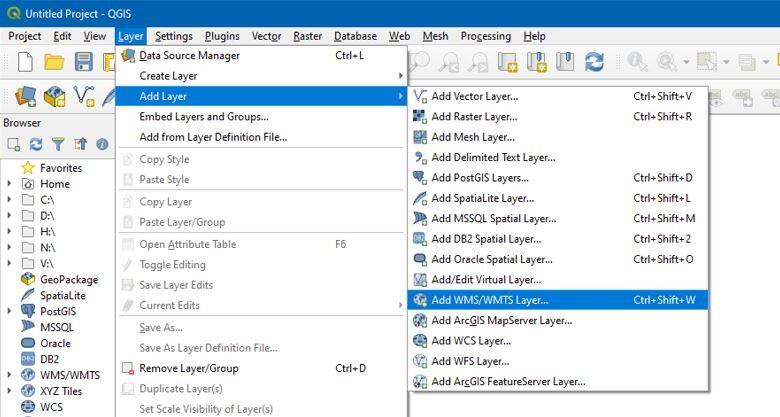Open the Project menu

coord(25,36)
